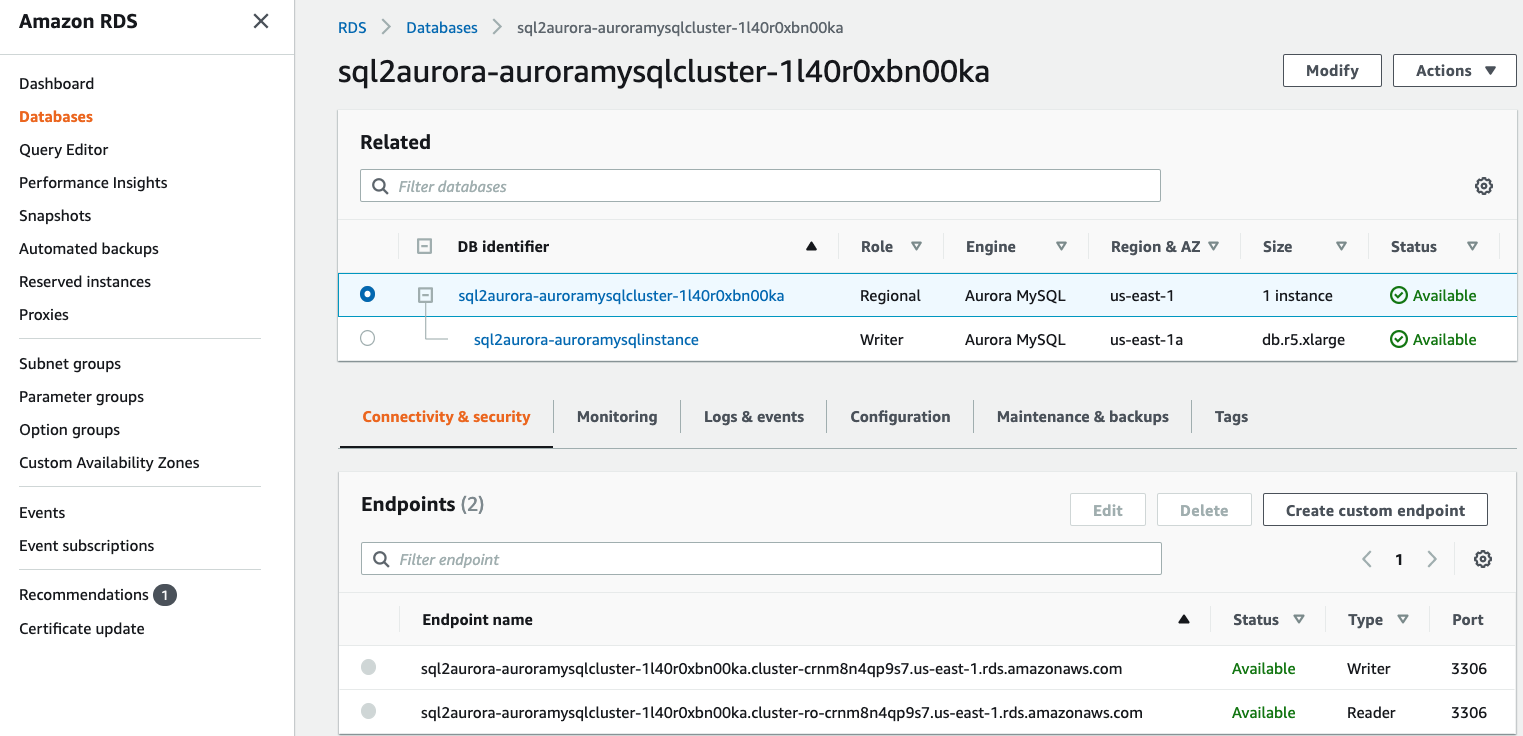
Task: Open Parameter groups in sidebar
Action: click(82, 397)
